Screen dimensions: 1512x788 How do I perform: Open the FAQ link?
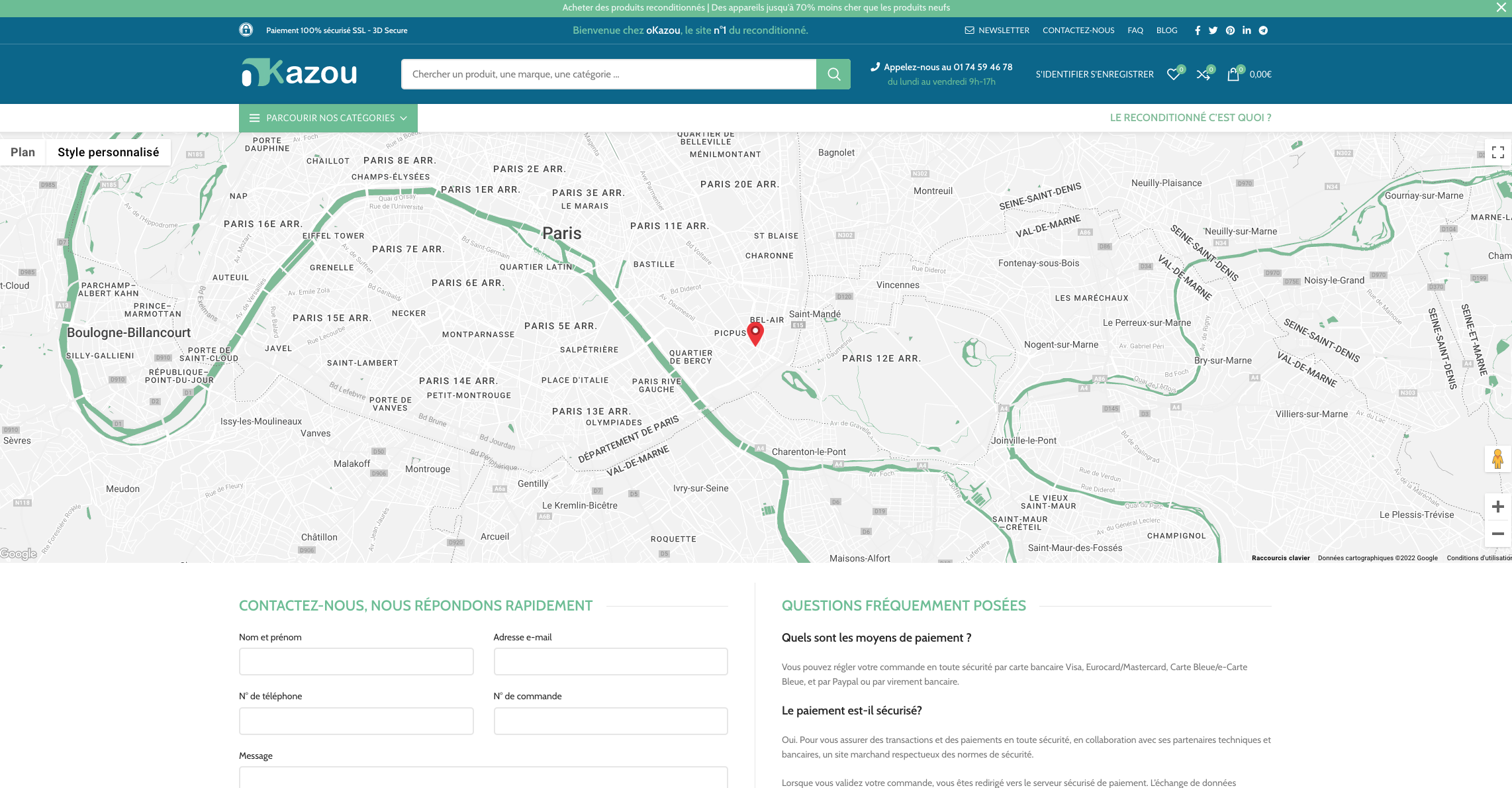pyautogui.click(x=1135, y=30)
